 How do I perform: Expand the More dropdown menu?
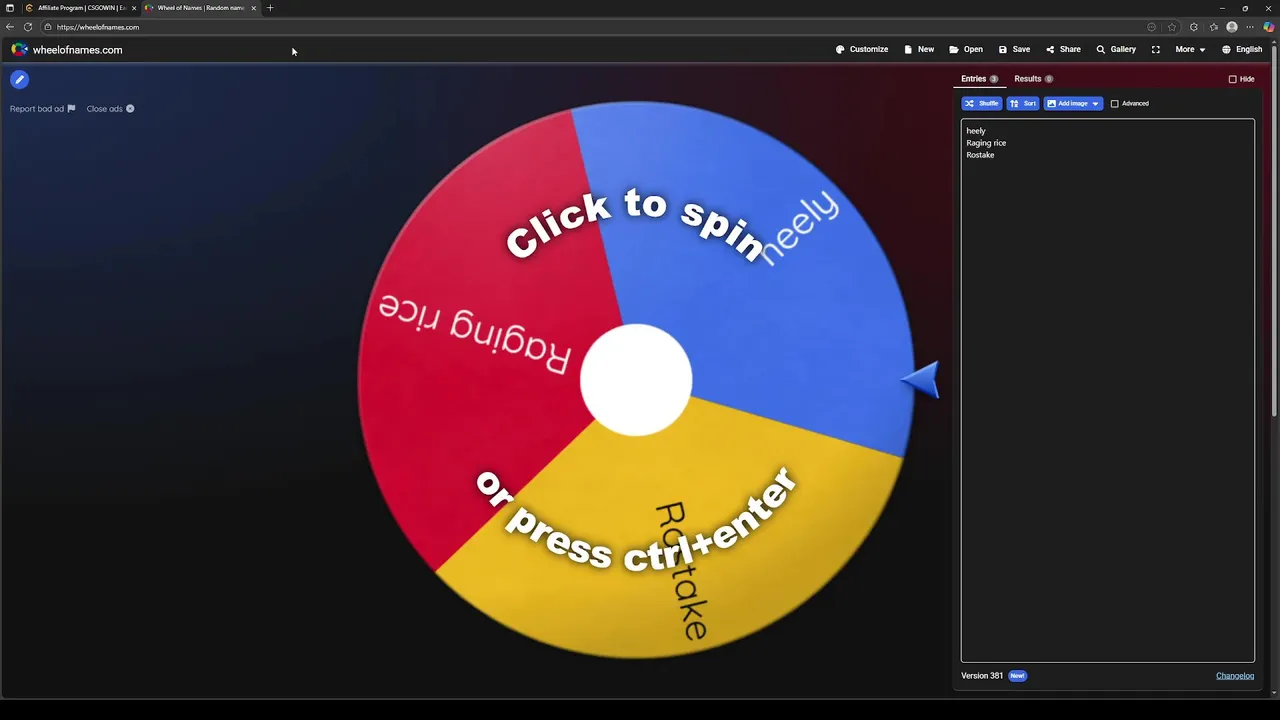(x=1190, y=49)
